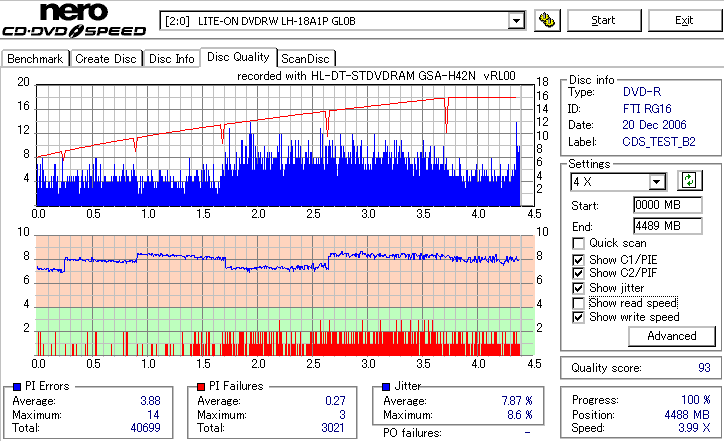The width and height of the screenshot is (724, 441).
Task: Select the Disc Quality tab
Action: click(238, 57)
